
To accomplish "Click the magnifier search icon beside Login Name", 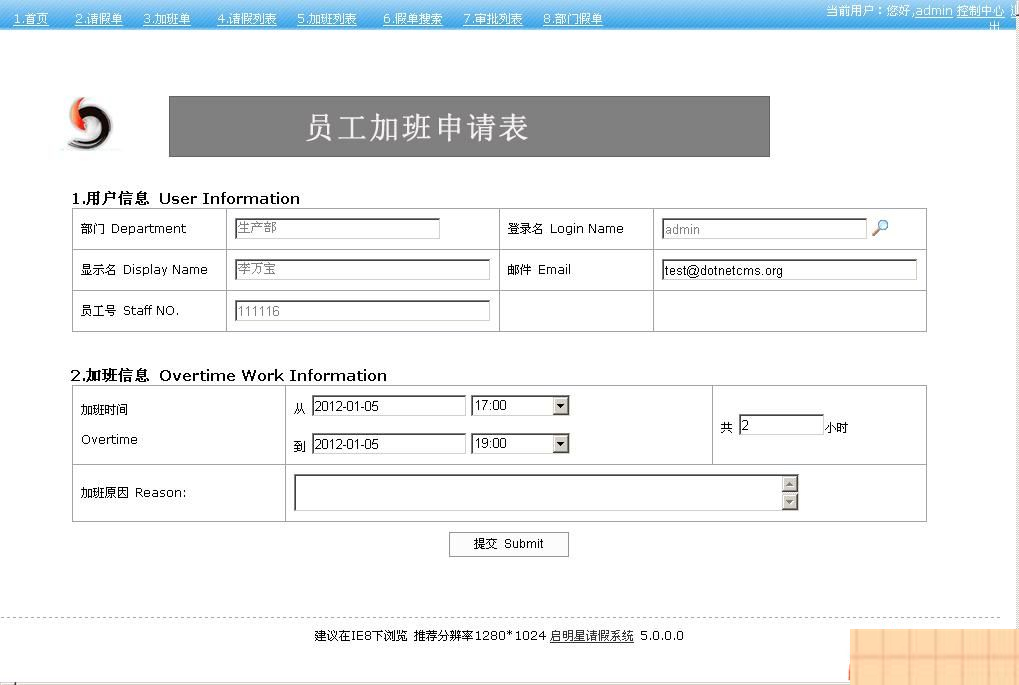I will tap(879, 228).
